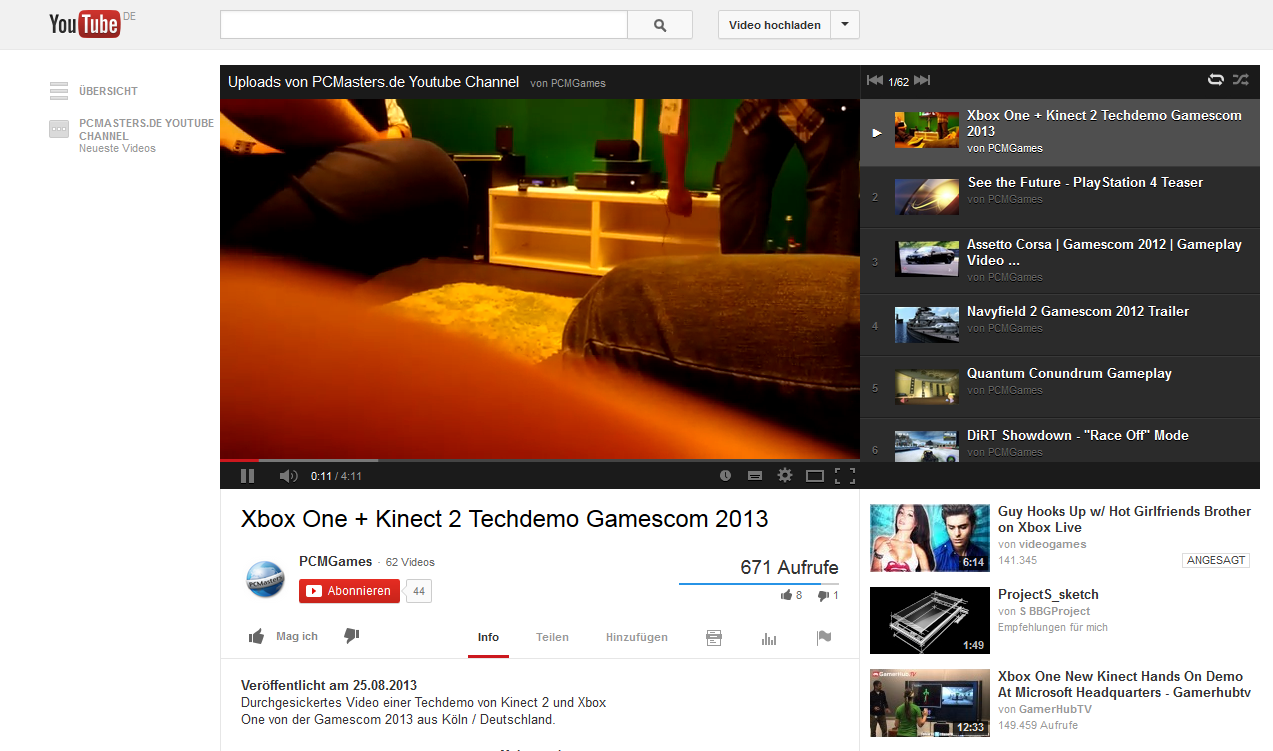Focus the YouTube search field
The height and width of the screenshot is (751, 1273).
424,25
